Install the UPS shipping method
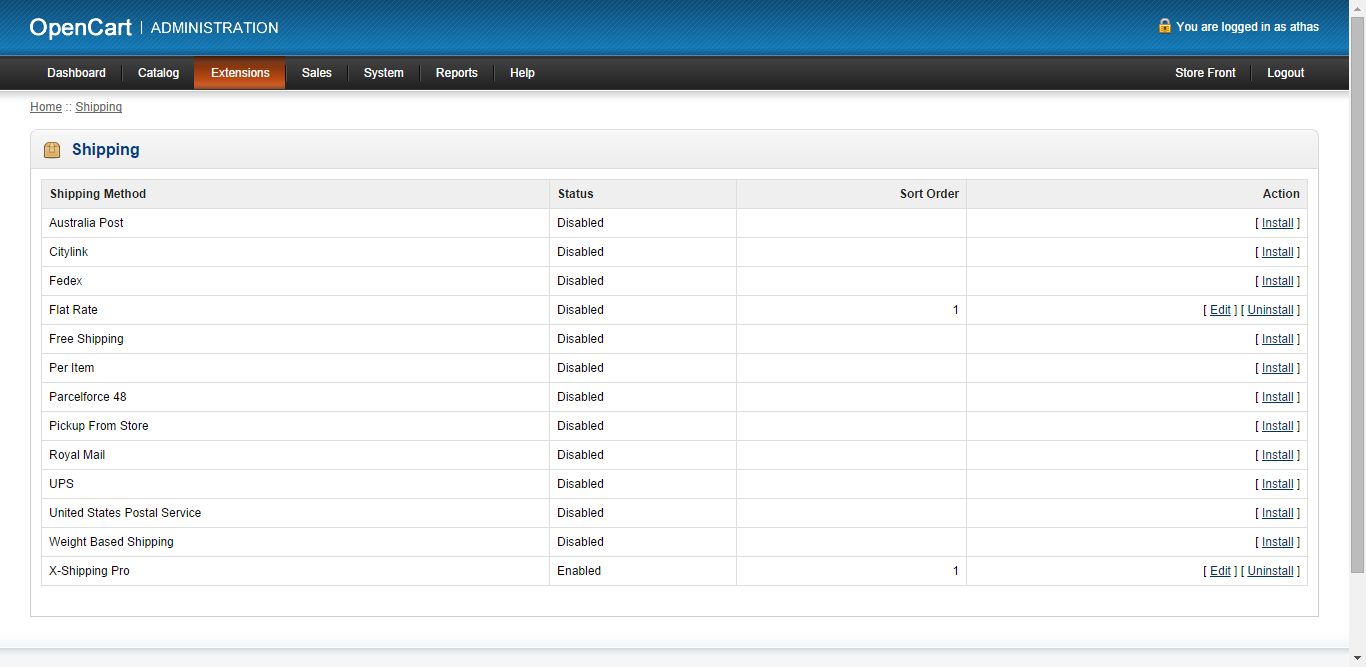Viewport: 1366px width, 667px height. 1278,484
